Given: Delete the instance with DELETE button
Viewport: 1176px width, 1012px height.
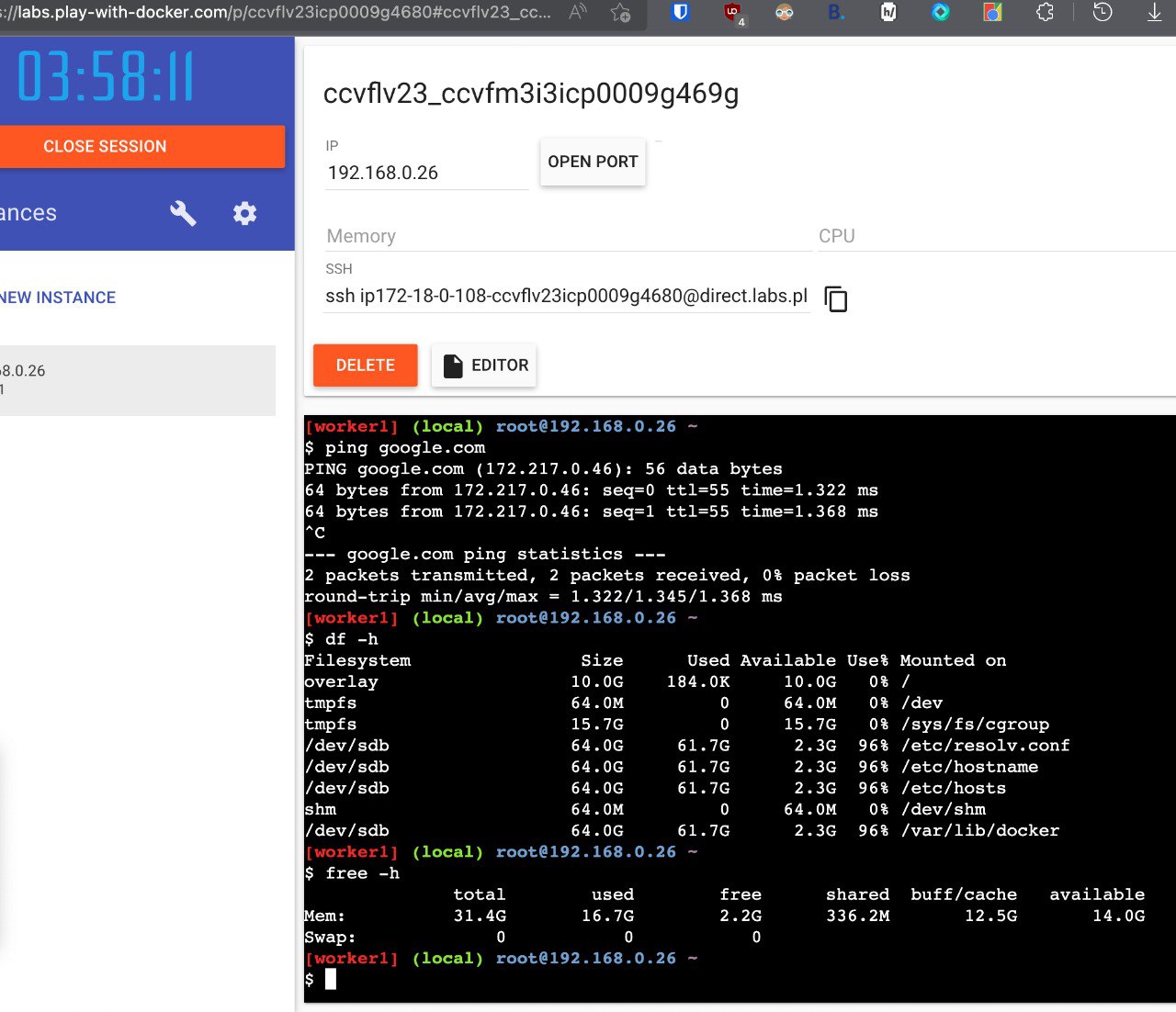Looking at the screenshot, I should click(365, 365).
